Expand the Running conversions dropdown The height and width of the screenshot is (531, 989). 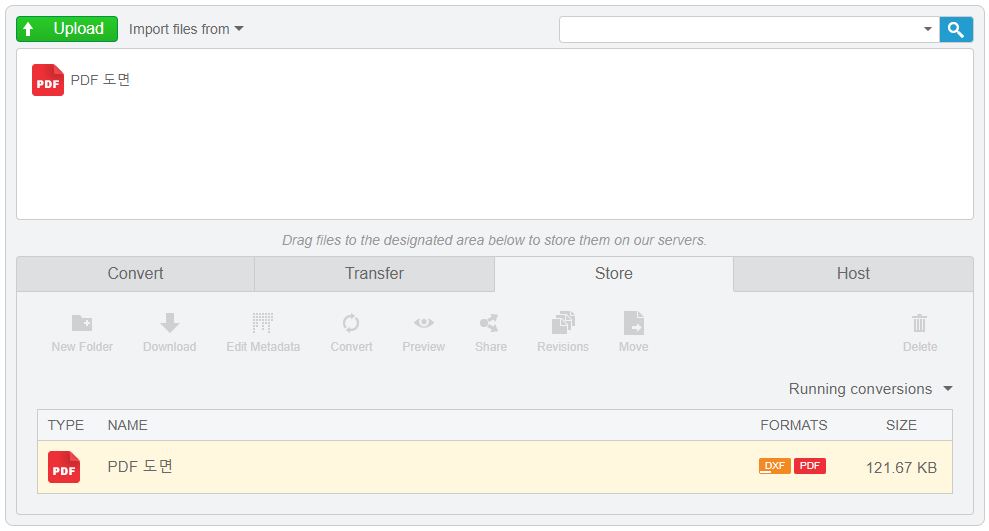coord(870,389)
